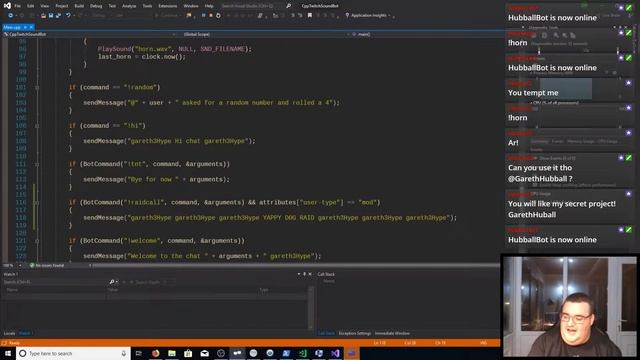The image size is (640, 360).
Task: Open Task View from the taskbar
Action: tap(139, 353)
